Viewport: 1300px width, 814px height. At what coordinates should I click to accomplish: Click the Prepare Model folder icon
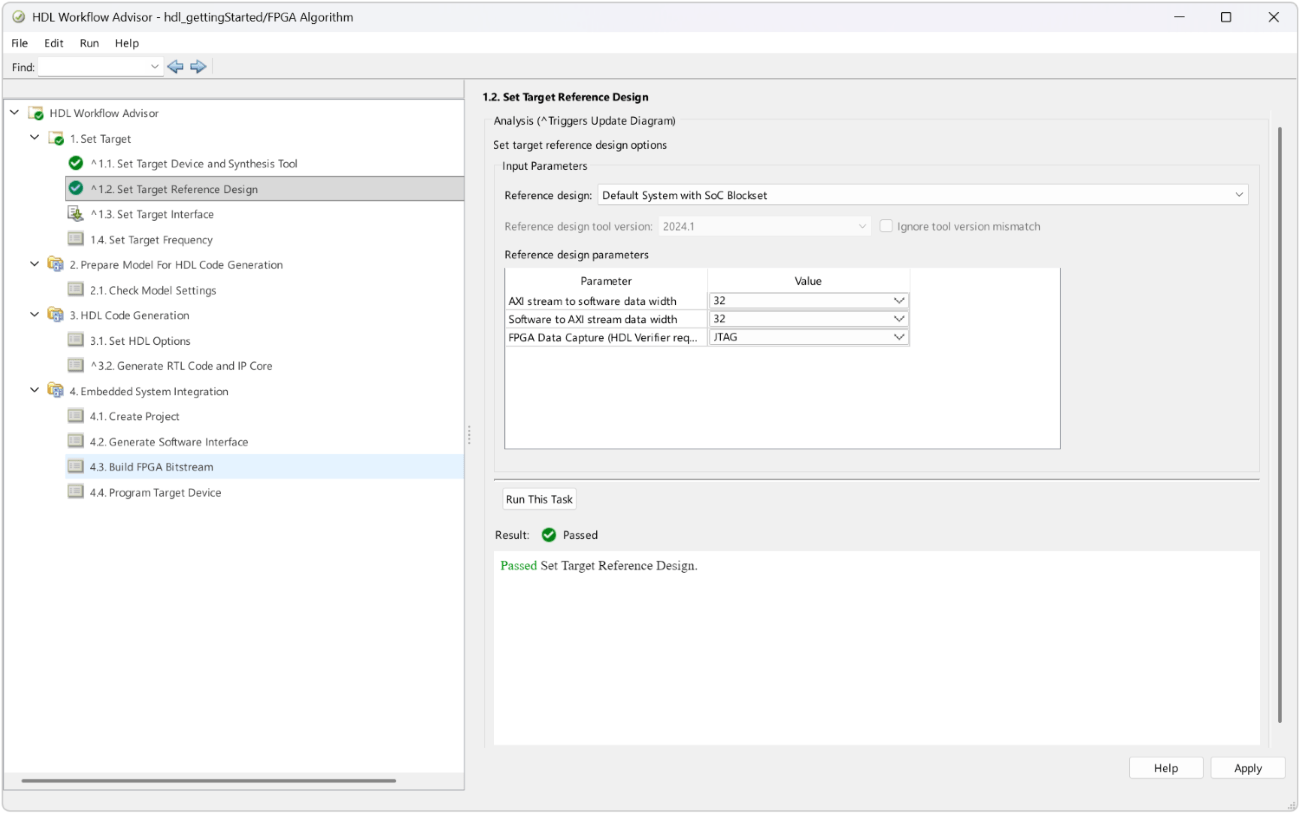point(56,265)
